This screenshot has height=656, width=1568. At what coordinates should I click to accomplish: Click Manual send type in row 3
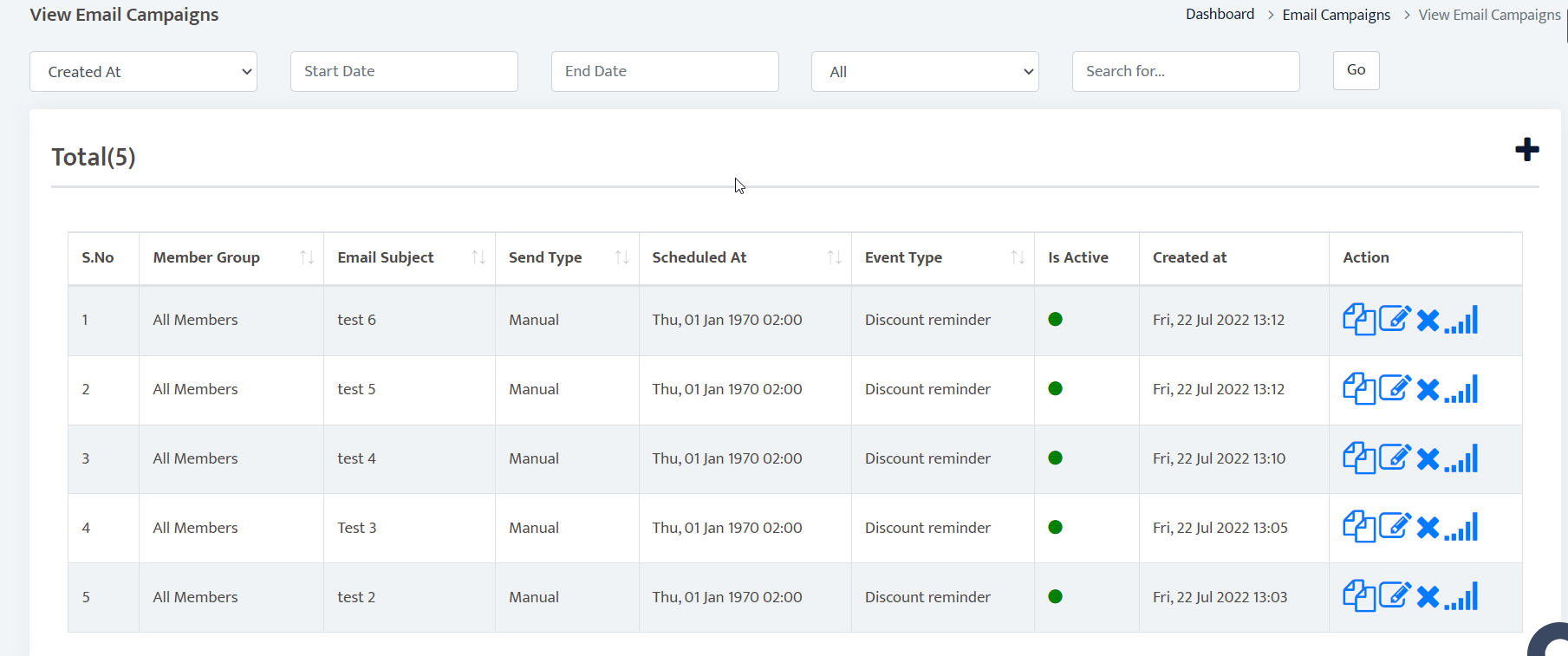(534, 458)
